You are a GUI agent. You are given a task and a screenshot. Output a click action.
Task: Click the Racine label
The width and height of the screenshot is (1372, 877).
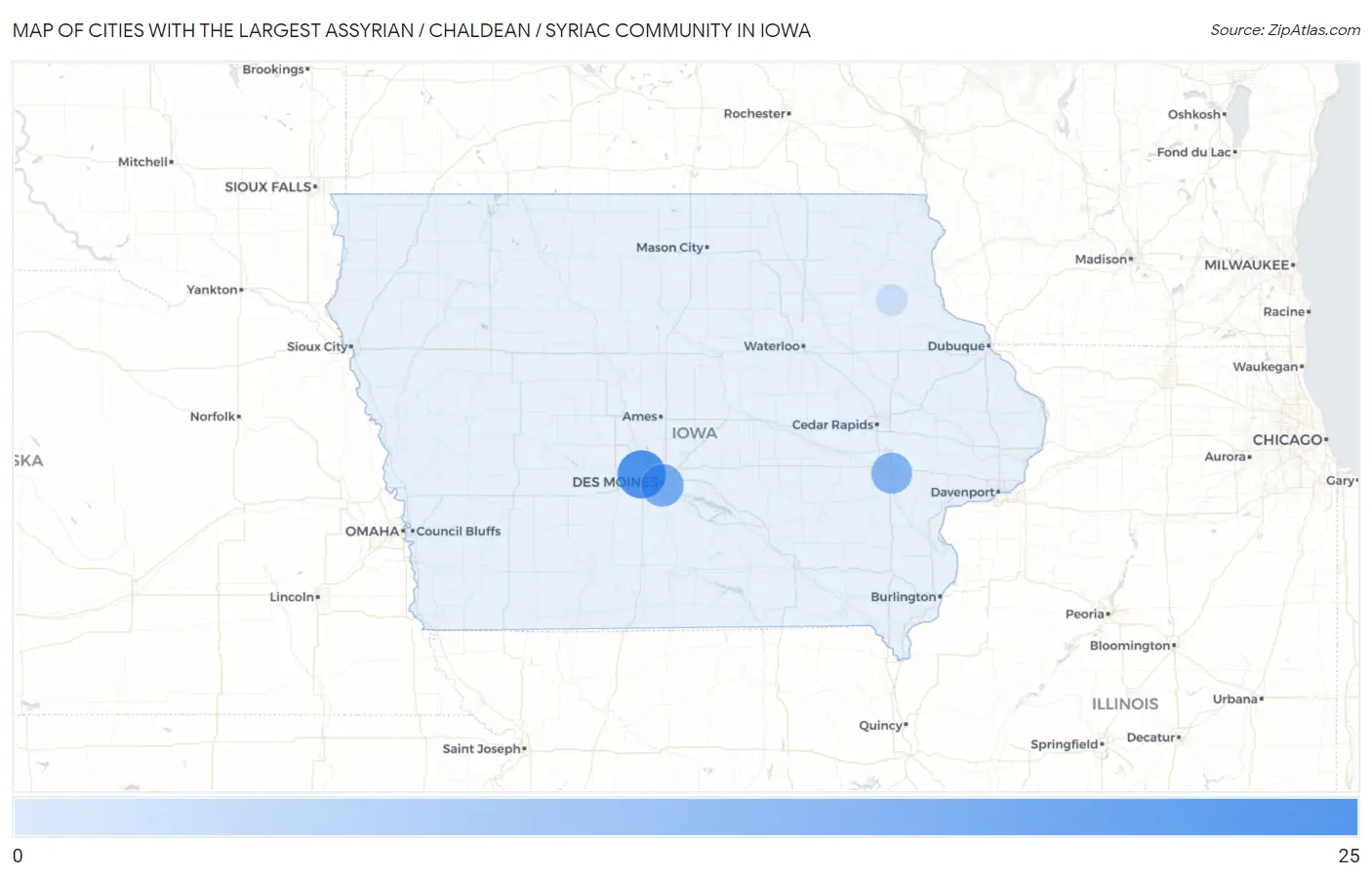click(1283, 311)
